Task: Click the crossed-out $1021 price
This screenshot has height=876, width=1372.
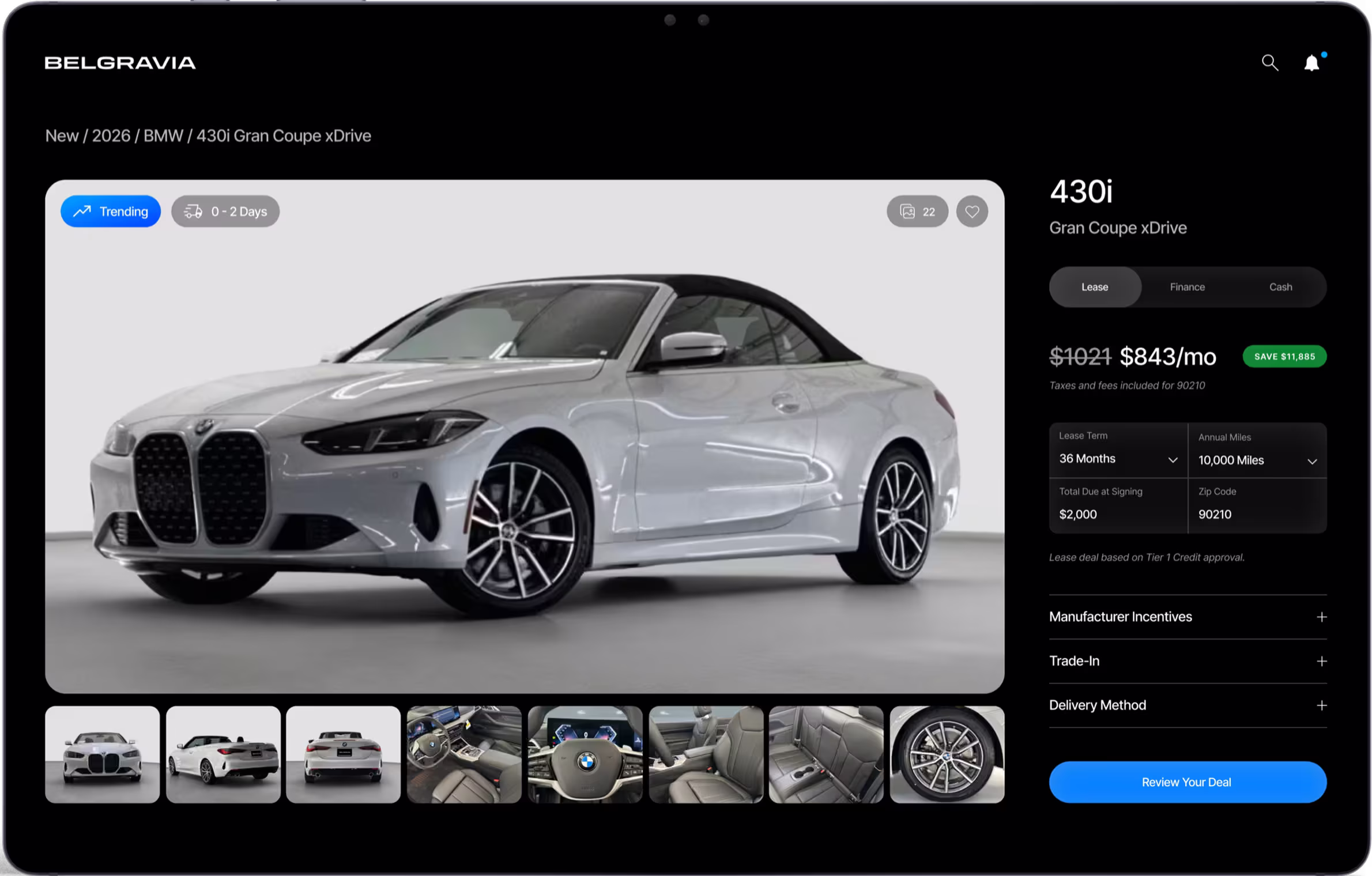Action: [x=1080, y=357]
